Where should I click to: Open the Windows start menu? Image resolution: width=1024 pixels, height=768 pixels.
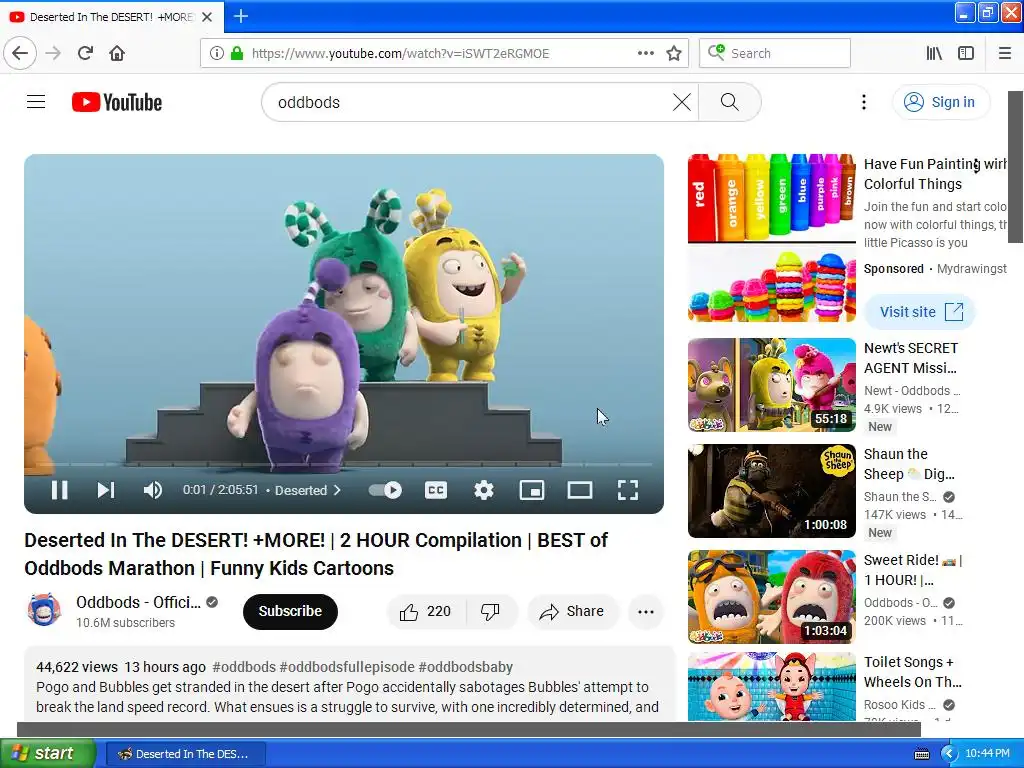tap(48, 754)
